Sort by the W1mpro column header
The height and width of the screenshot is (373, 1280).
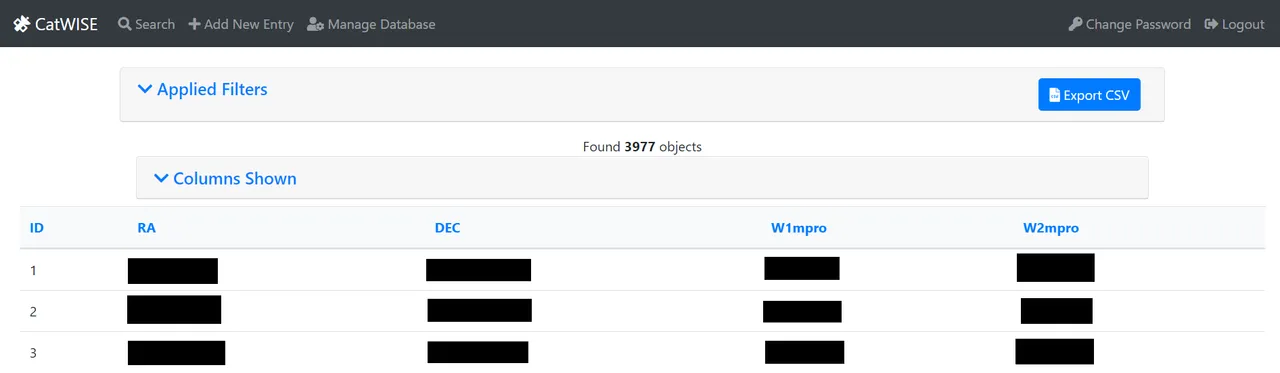pyautogui.click(x=799, y=228)
